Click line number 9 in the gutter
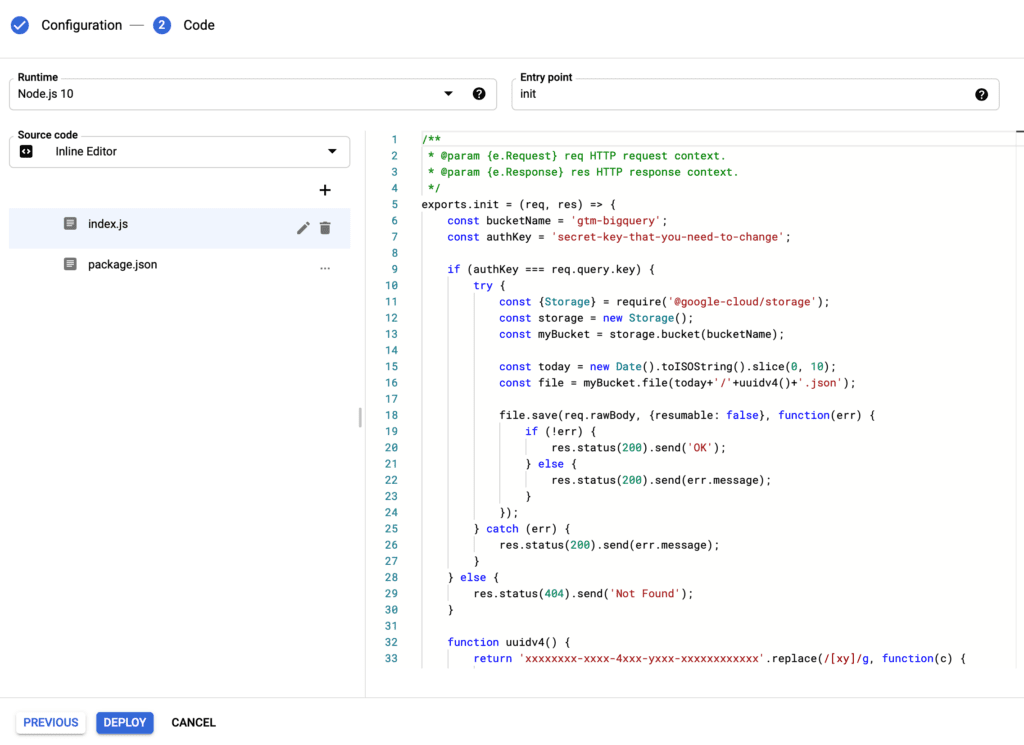Screen dimensions: 1024x745 pyautogui.click(x=394, y=269)
